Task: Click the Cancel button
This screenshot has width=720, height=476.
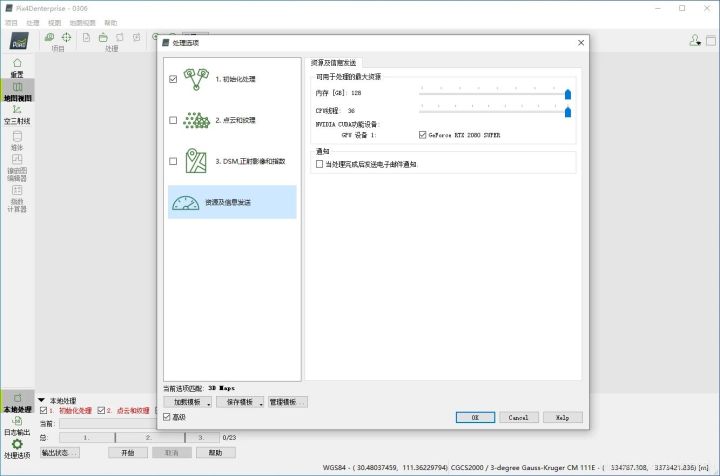Action: click(x=518, y=417)
